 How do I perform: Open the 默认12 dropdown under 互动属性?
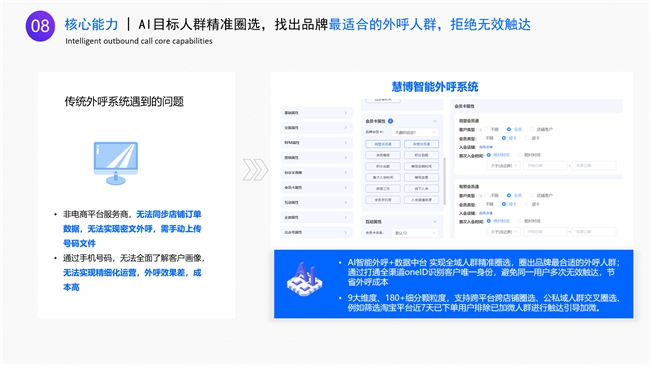coord(415,233)
